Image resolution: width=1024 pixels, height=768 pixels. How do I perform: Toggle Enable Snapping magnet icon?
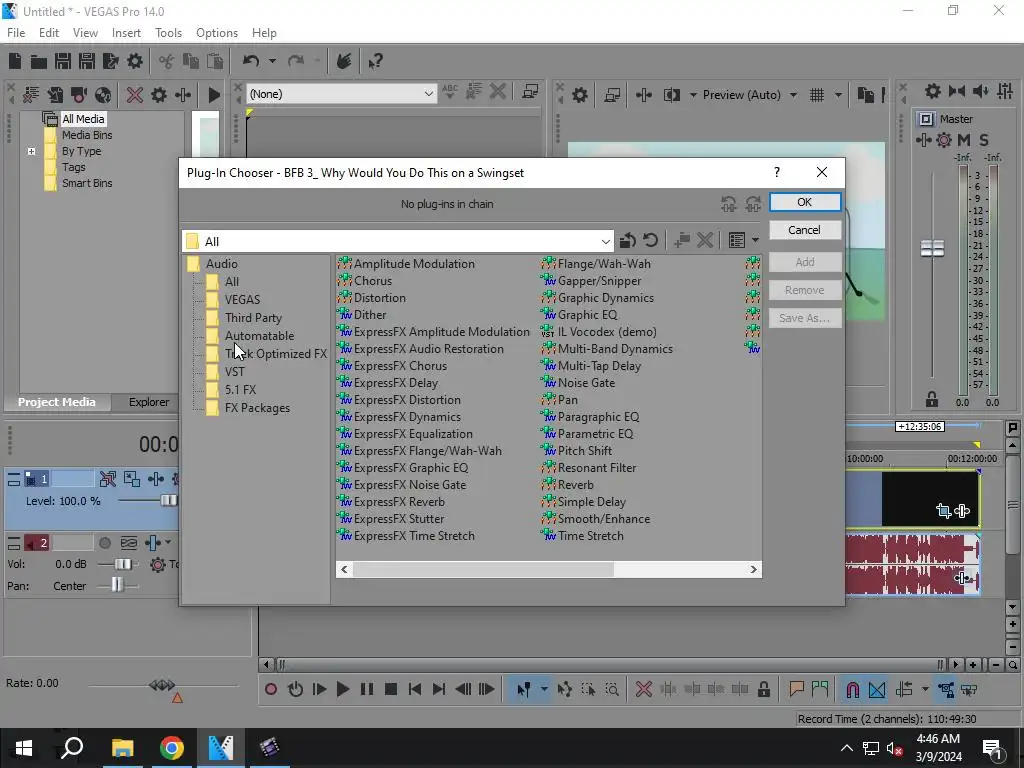point(852,690)
